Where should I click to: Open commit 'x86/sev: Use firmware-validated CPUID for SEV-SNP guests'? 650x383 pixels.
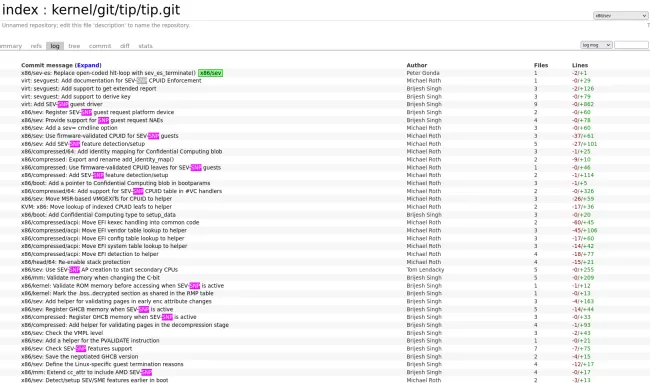pos(99,136)
